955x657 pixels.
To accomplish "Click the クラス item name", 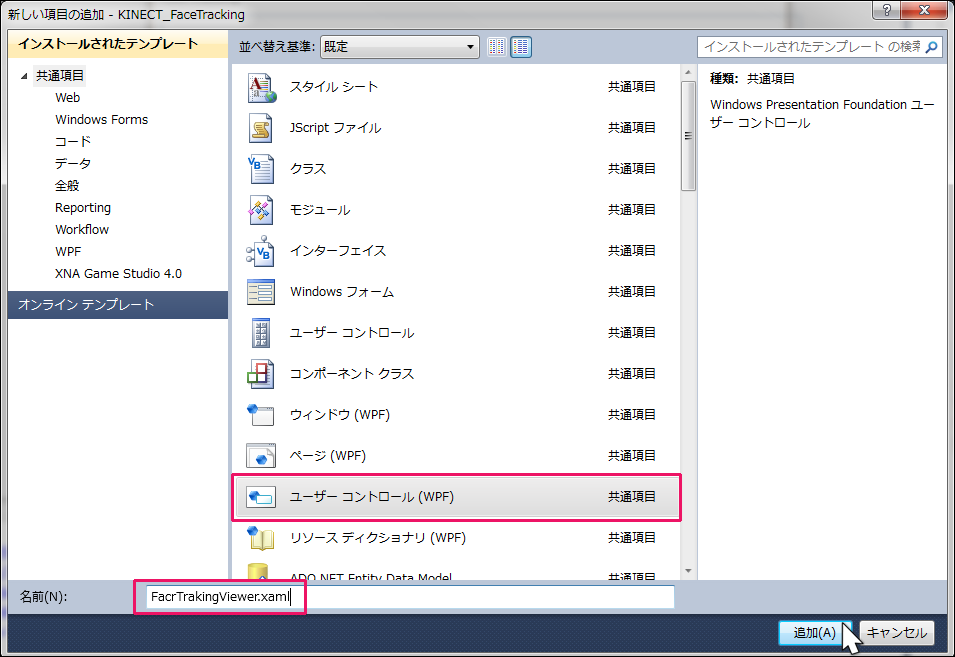I will tap(308, 169).
